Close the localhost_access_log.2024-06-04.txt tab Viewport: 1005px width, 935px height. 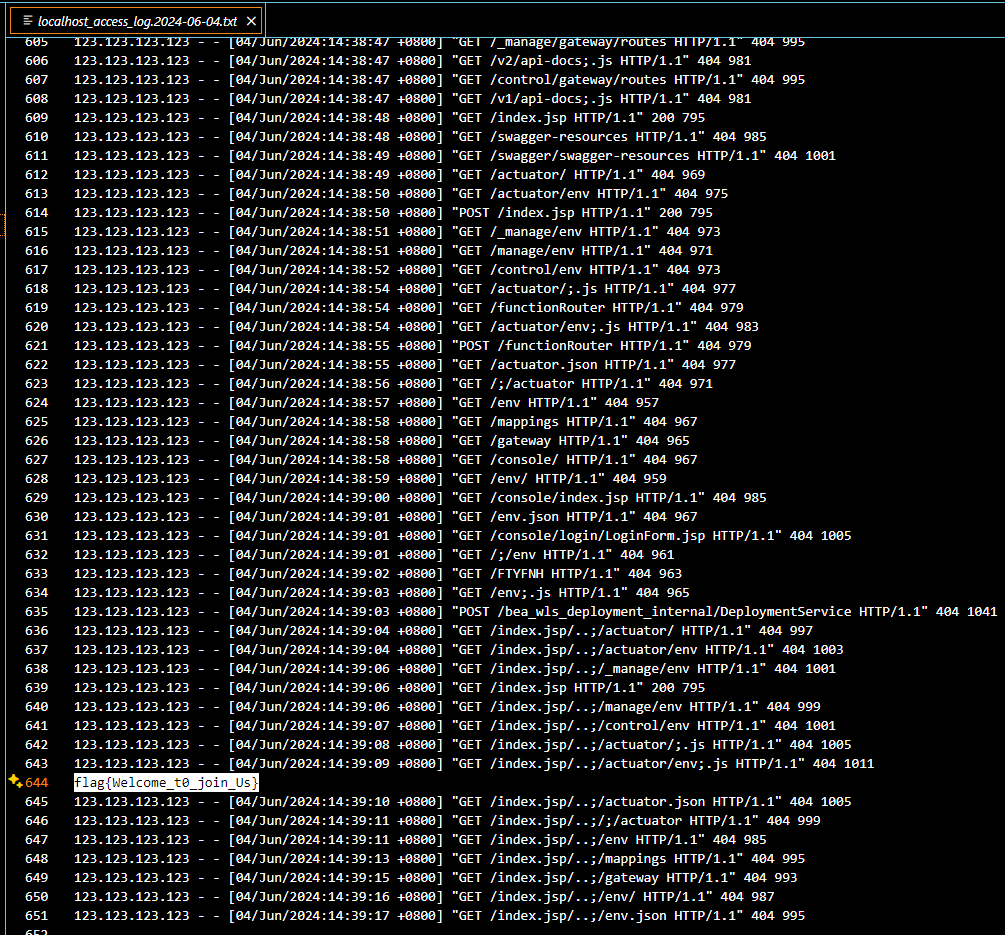(x=251, y=20)
